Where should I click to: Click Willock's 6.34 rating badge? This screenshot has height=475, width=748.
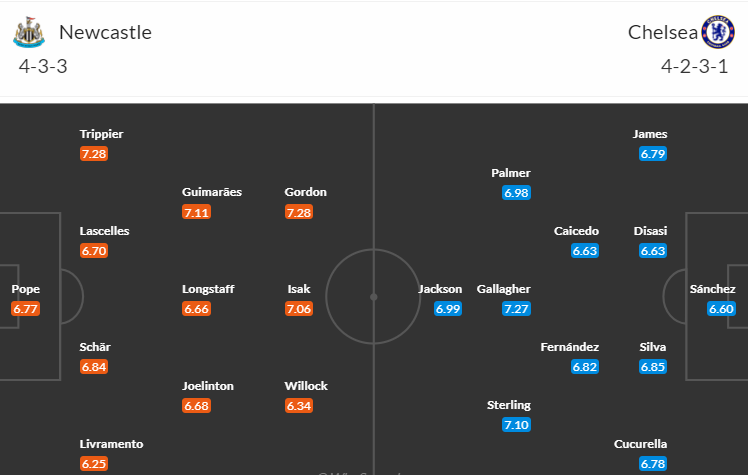[299, 405]
